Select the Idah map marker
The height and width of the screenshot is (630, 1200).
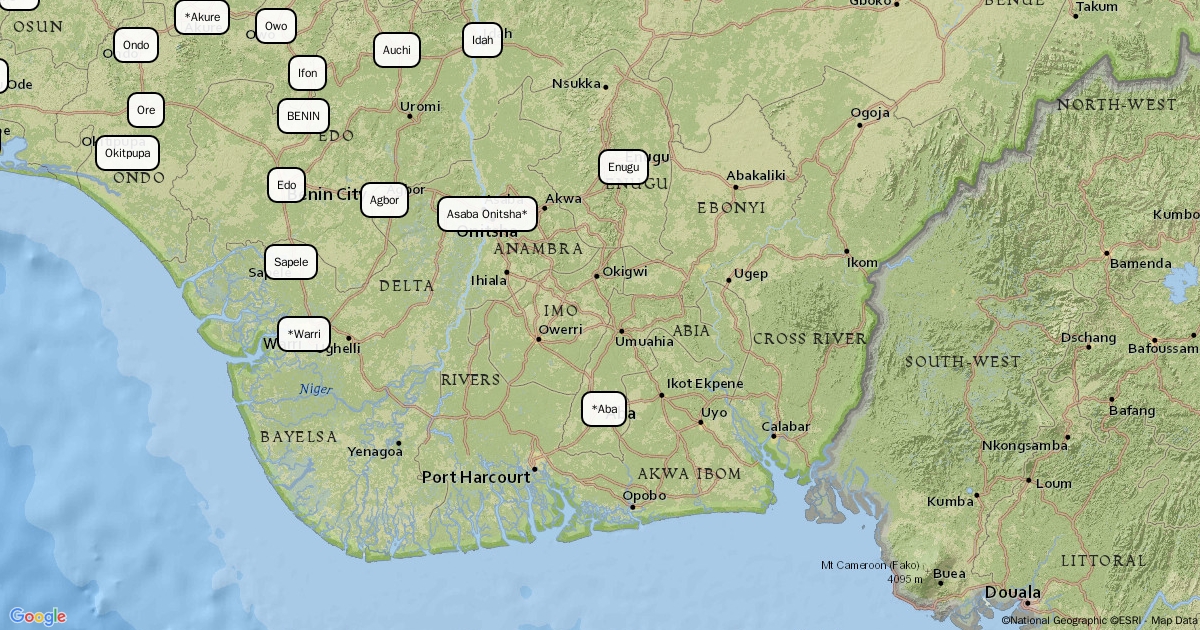482,40
